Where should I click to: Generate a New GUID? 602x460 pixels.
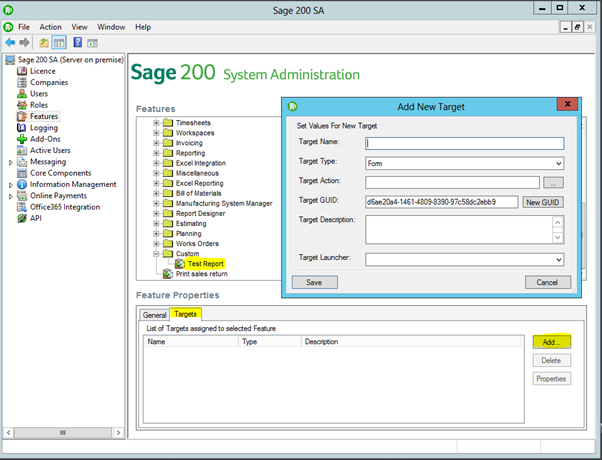click(x=542, y=202)
